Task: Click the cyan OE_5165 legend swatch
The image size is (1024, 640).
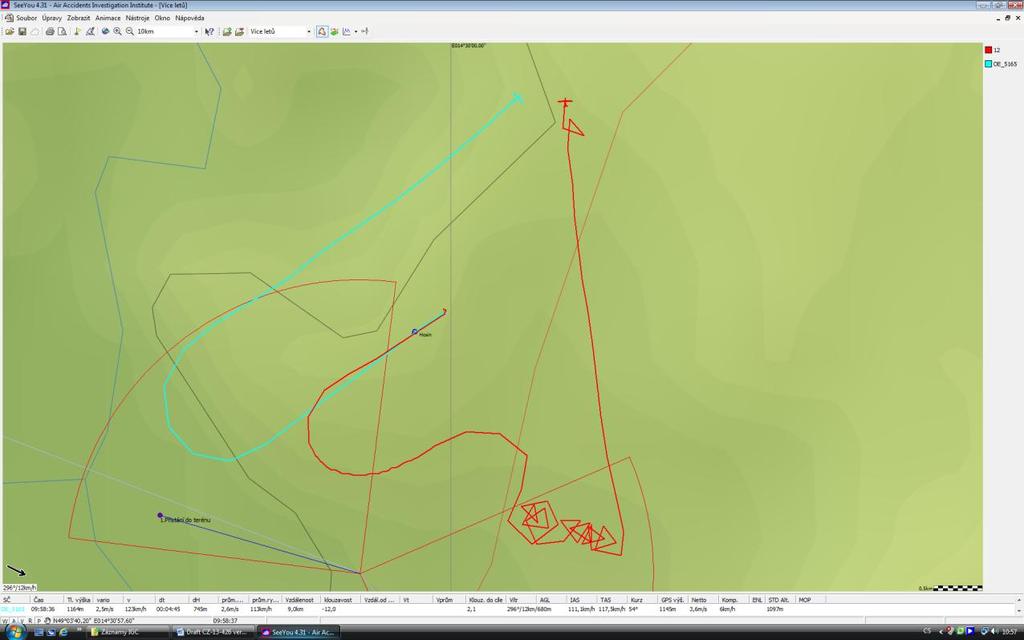Action: point(988,64)
